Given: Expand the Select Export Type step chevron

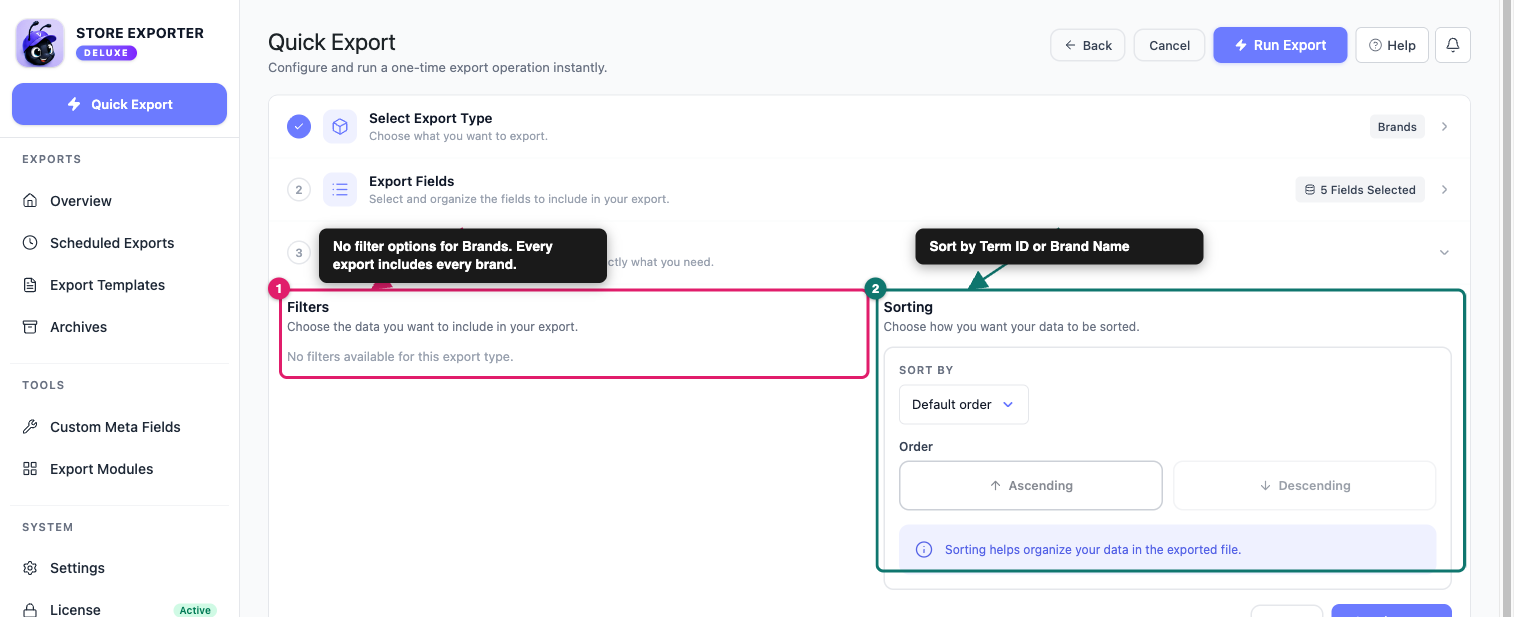Looking at the screenshot, I should (1444, 127).
